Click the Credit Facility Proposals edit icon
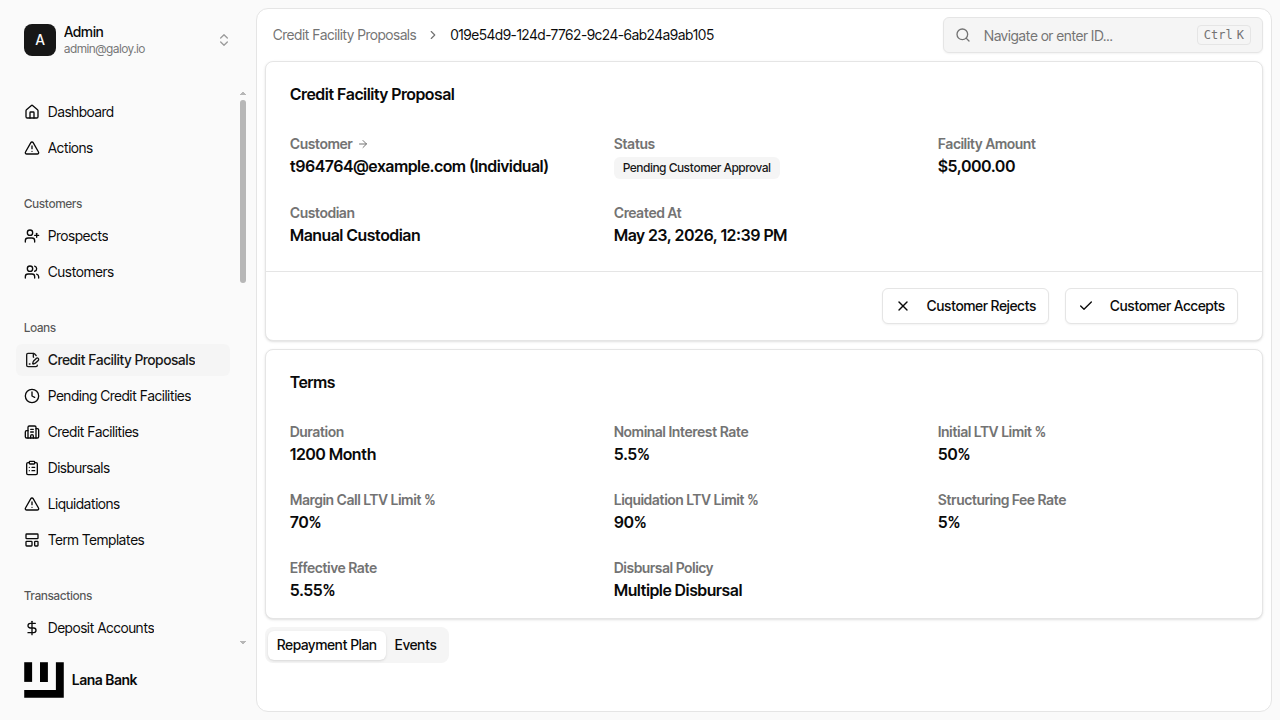1280x720 pixels. click(32, 360)
